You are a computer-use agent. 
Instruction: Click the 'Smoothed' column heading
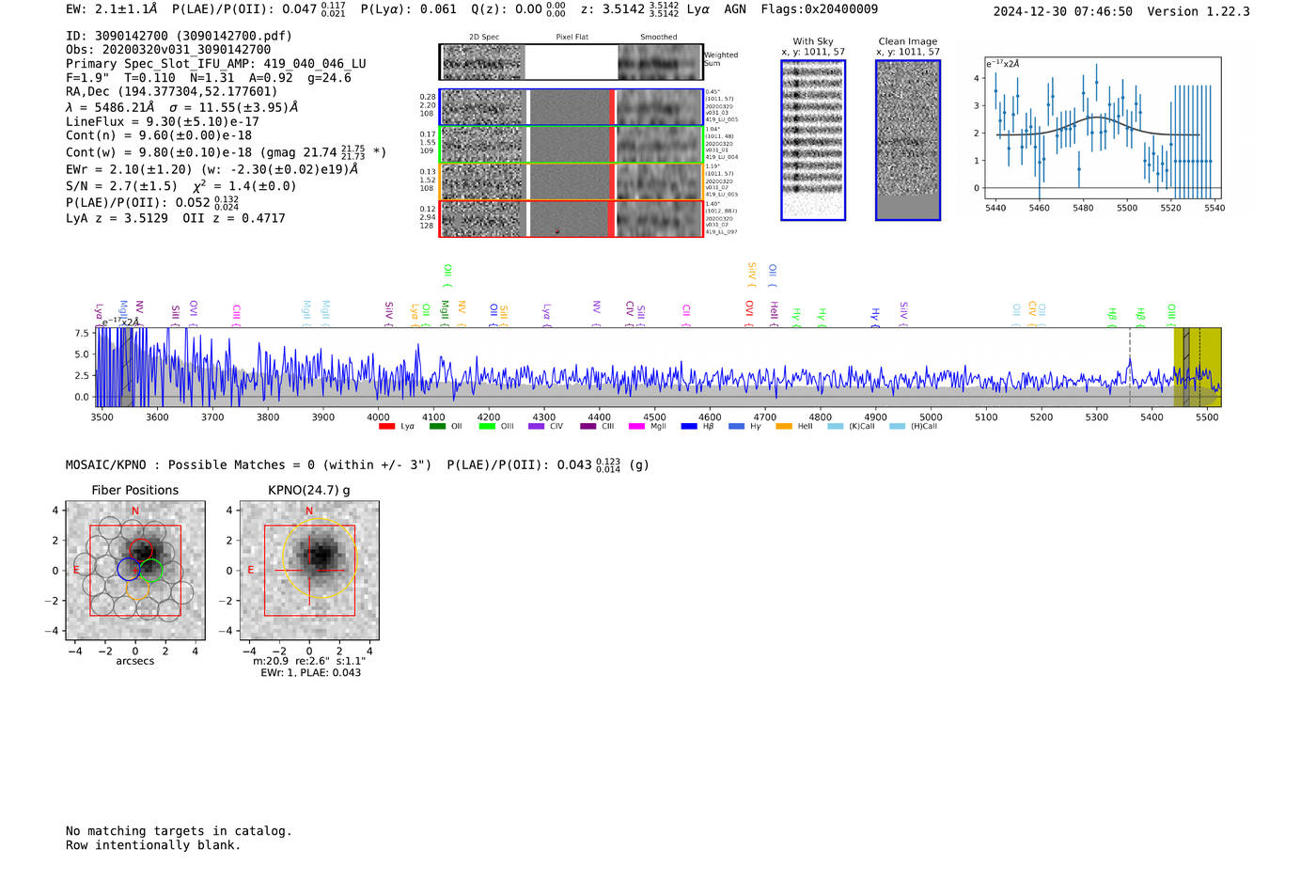(x=659, y=38)
